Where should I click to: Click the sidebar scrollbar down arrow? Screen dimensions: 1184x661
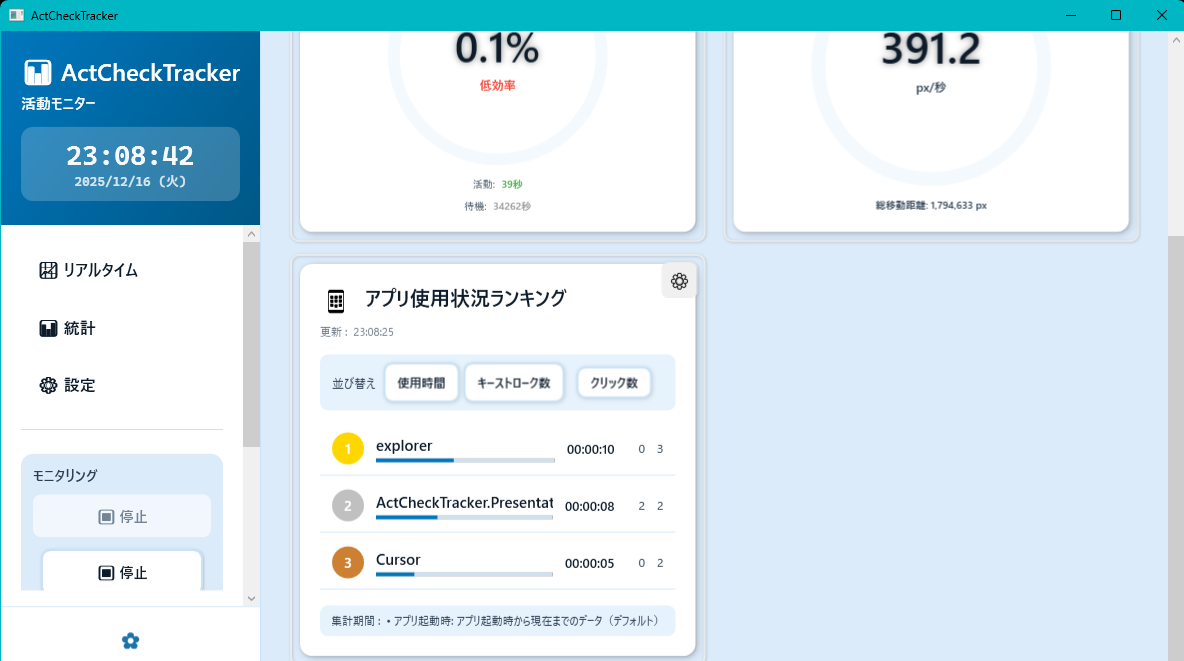(251, 598)
